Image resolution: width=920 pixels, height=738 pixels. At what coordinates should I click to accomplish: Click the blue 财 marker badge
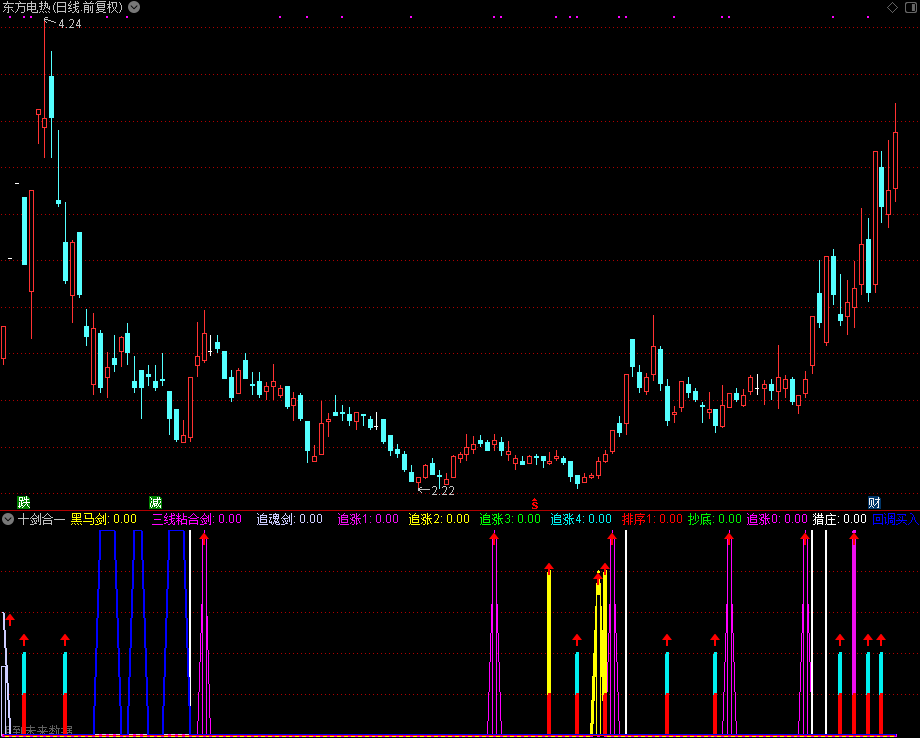coord(874,502)
